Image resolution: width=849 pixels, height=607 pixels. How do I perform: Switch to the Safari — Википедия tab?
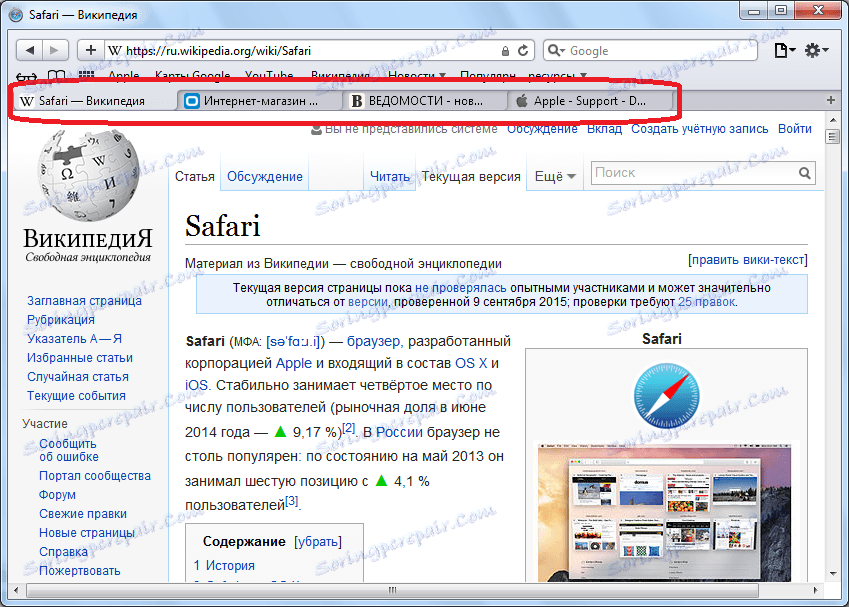click(x=94, y=101)
